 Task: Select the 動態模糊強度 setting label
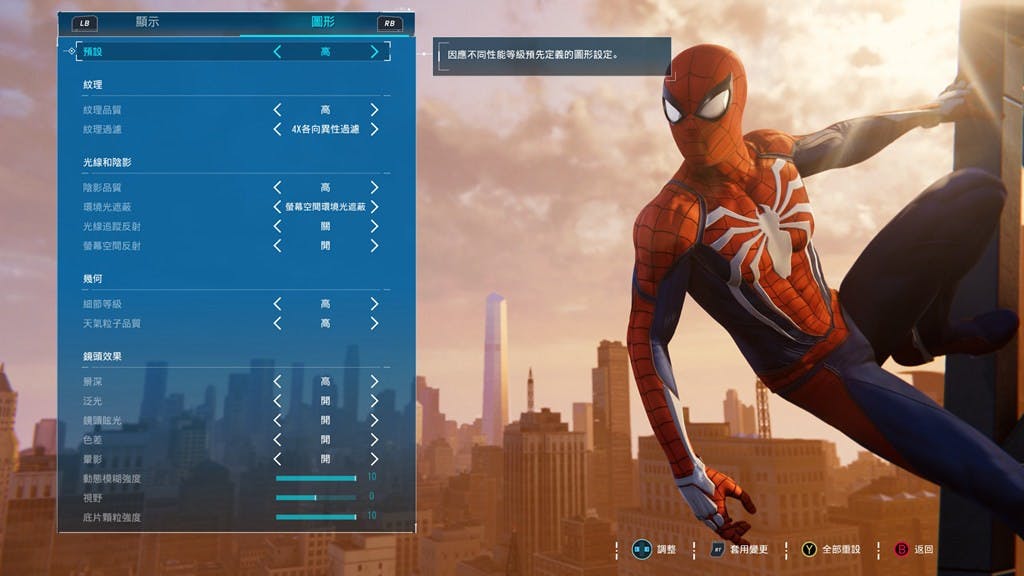(x=112, y=479)
